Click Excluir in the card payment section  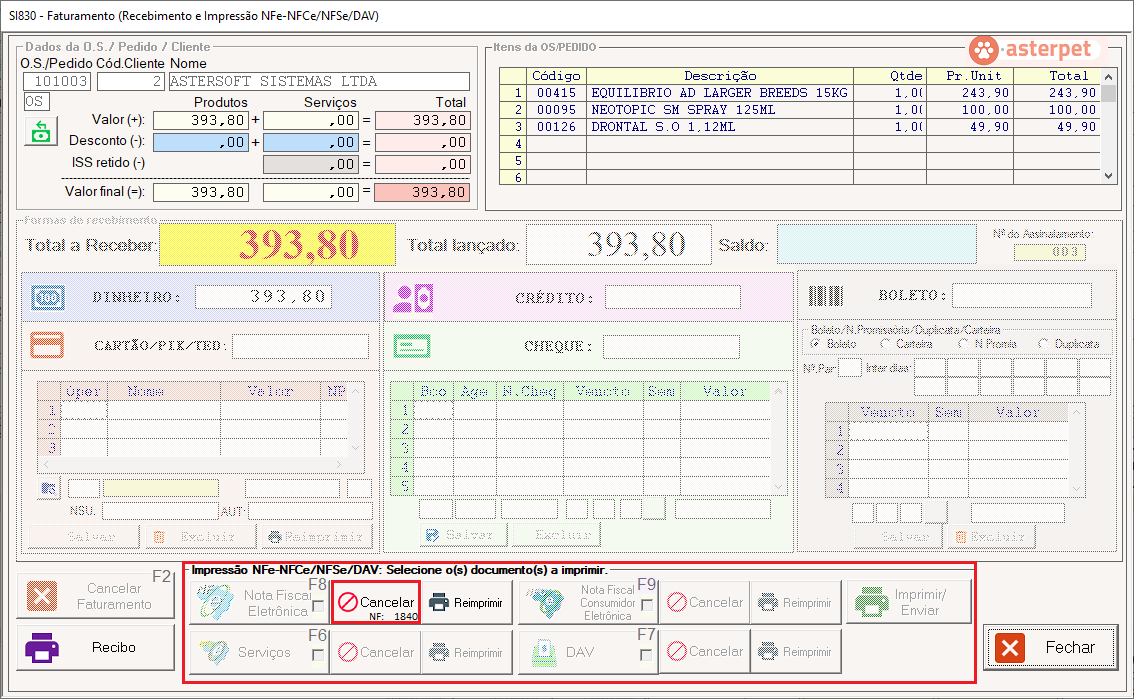point(200,536)
